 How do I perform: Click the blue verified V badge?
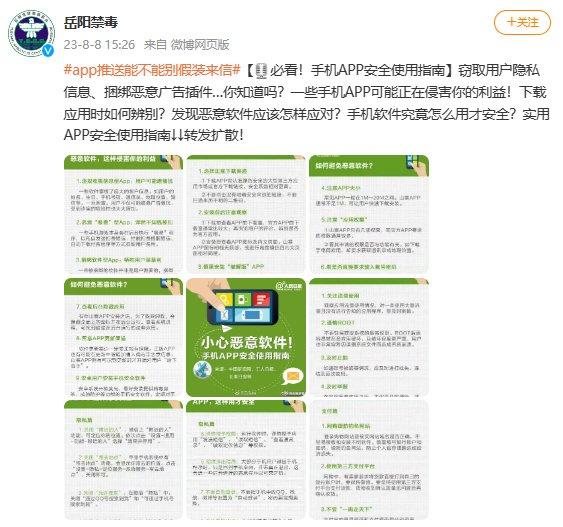click(x=48, y=51)
